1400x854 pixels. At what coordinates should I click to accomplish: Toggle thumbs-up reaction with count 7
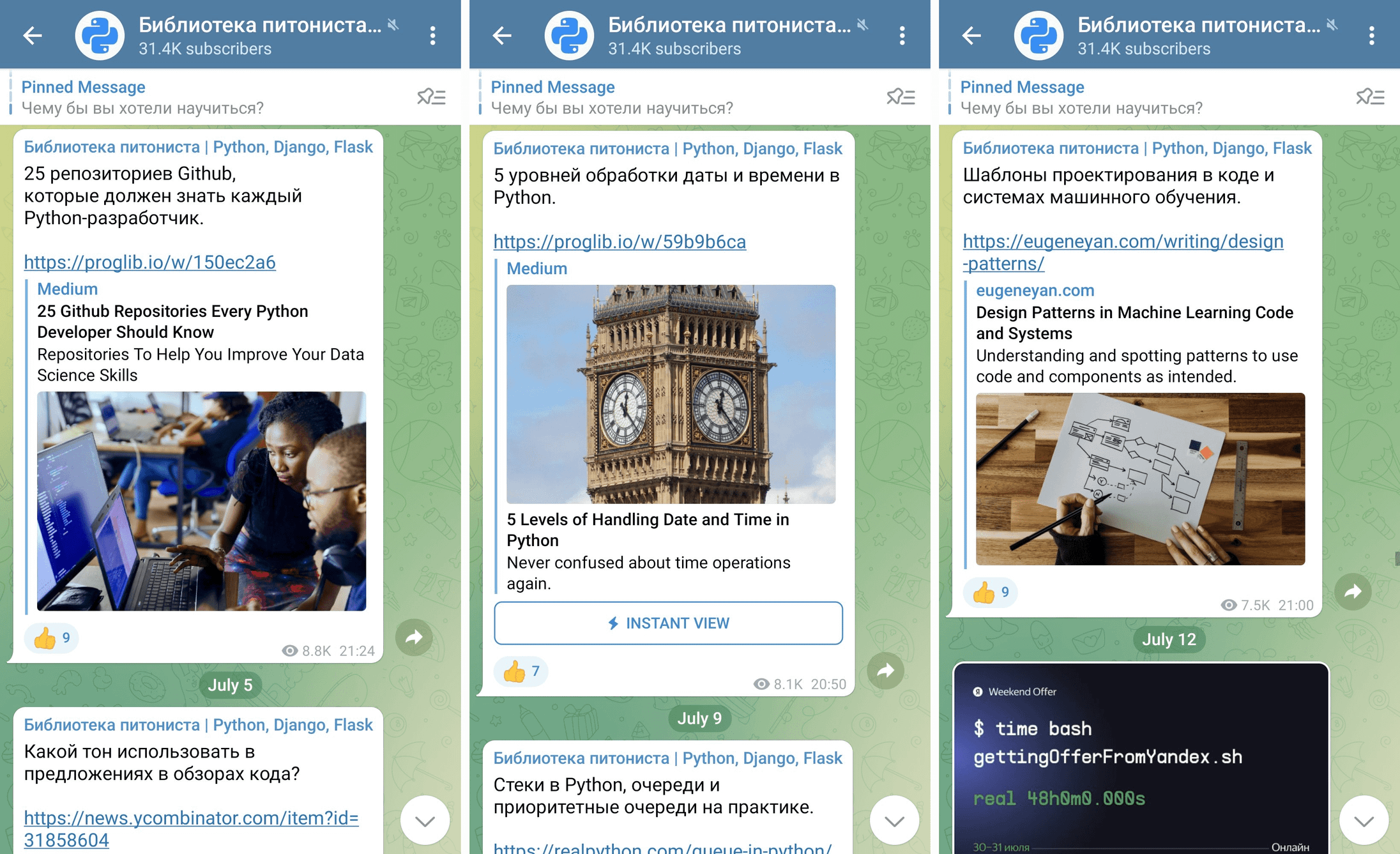coord(521,671)
